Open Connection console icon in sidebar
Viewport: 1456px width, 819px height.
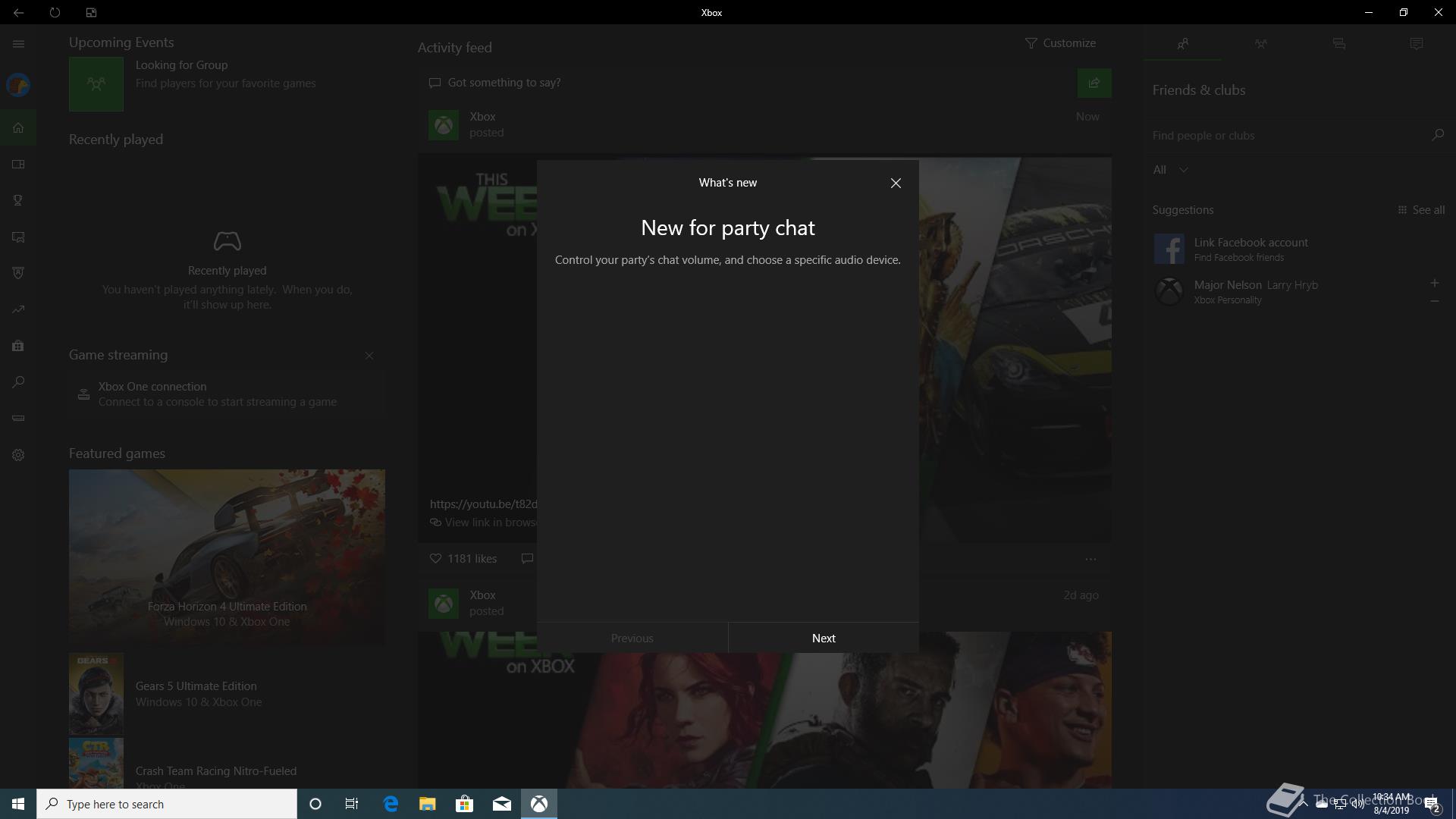18,419
